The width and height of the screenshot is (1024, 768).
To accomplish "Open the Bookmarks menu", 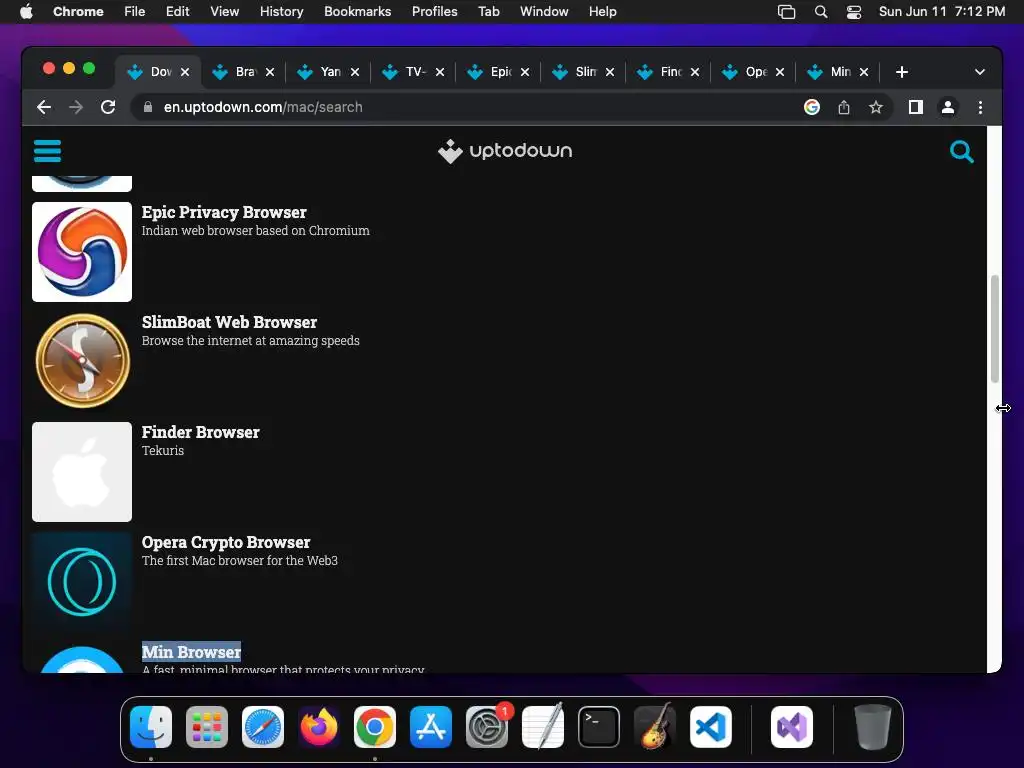I will pos(357,12).
